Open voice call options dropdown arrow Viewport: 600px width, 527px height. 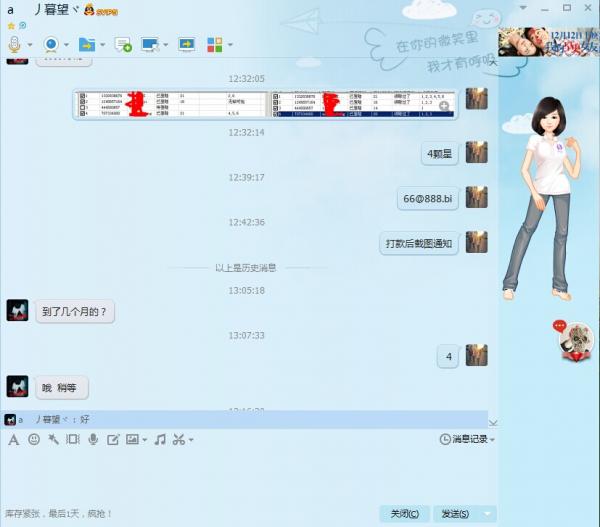click(x=30, y=45)
